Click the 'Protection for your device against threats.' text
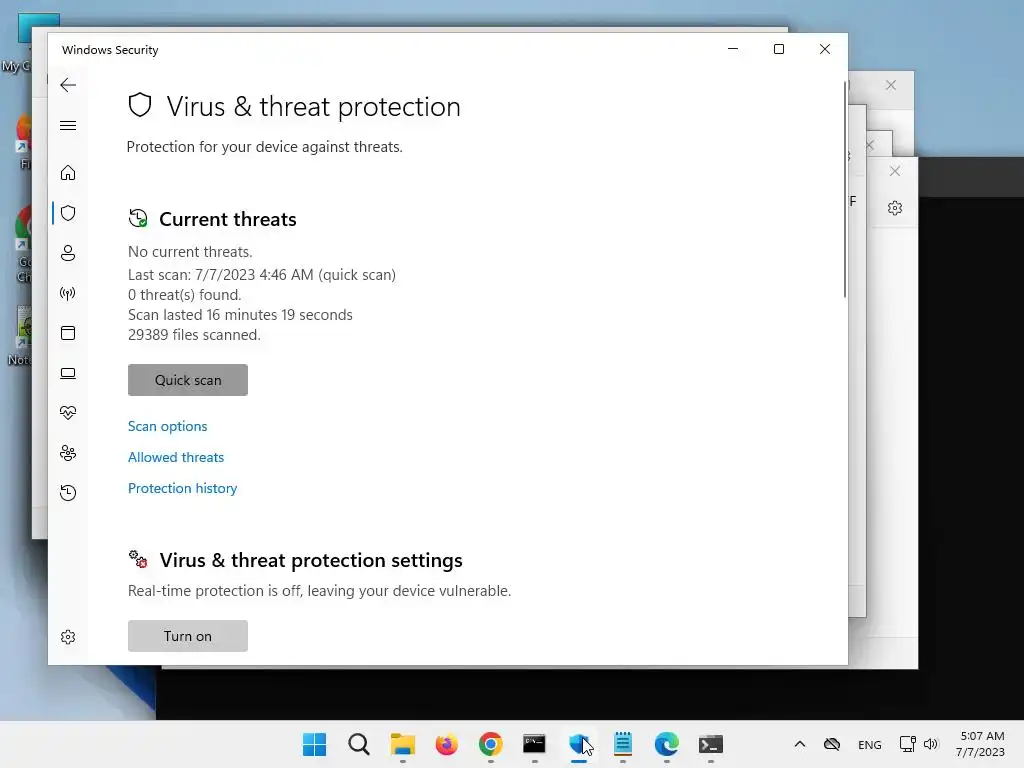 [x=264, y=147]
